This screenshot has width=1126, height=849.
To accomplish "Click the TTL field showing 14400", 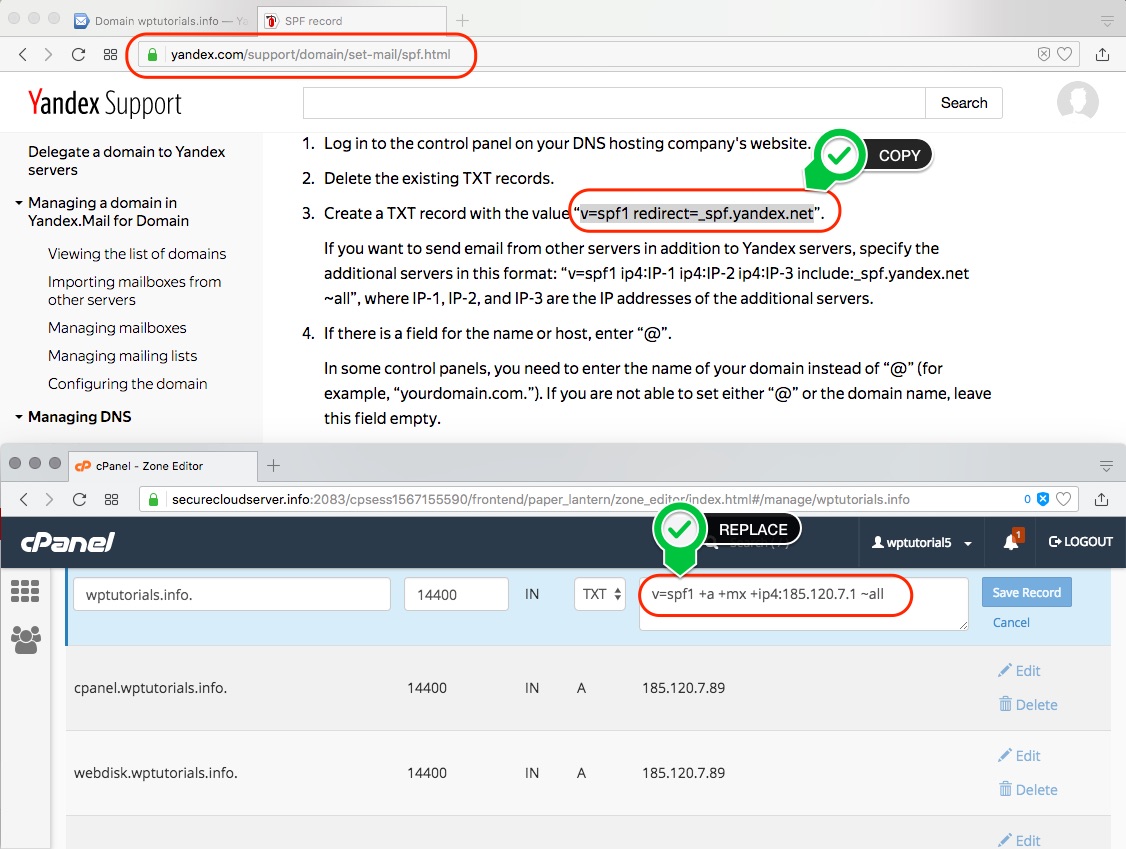I will 456,594.
